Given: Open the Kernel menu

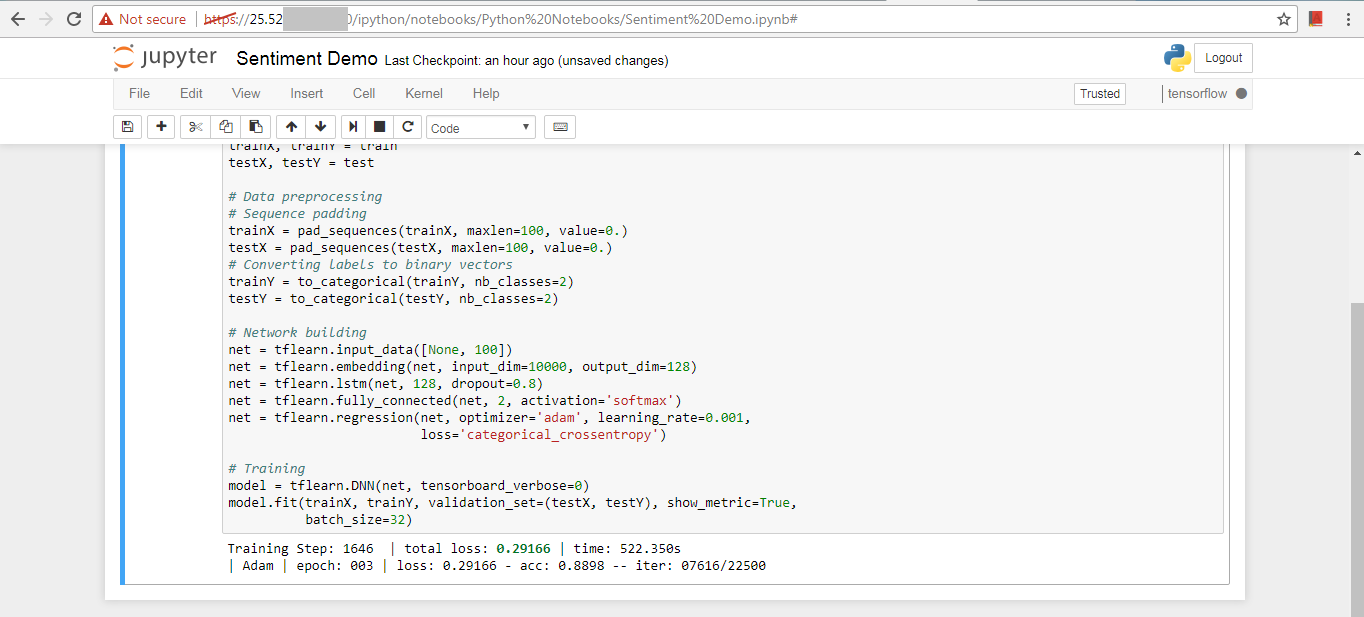Looking at the screenshot, I should [423, 93].
